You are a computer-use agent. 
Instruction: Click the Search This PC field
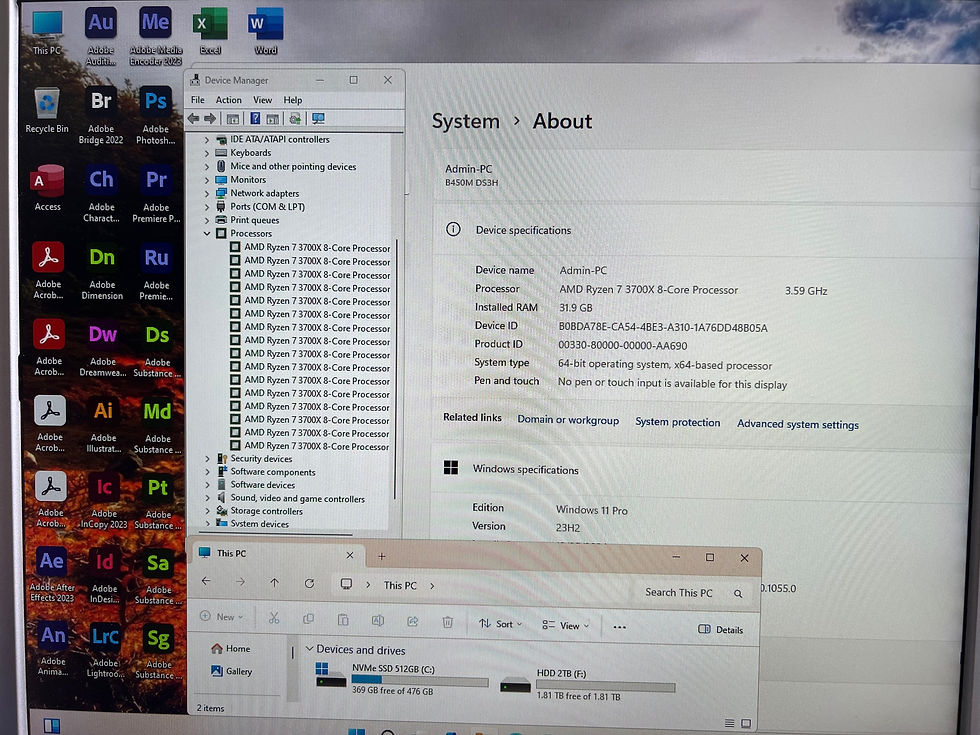click(692, 592)
